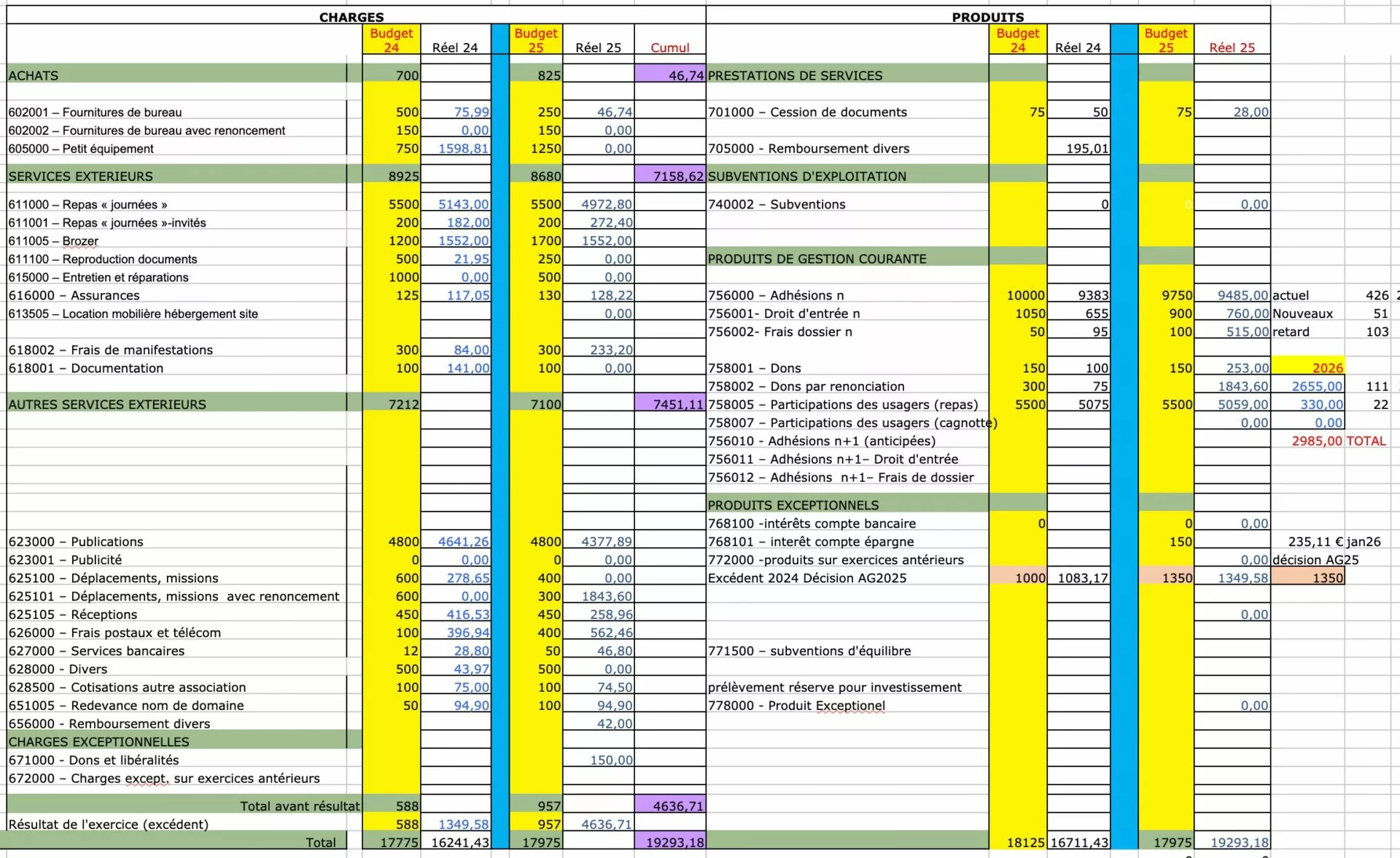Viewport: 1400px width, 858px height.
Task: Select Excédent 2024 Décision AG2025 label
Action: [x=807, y=578]
